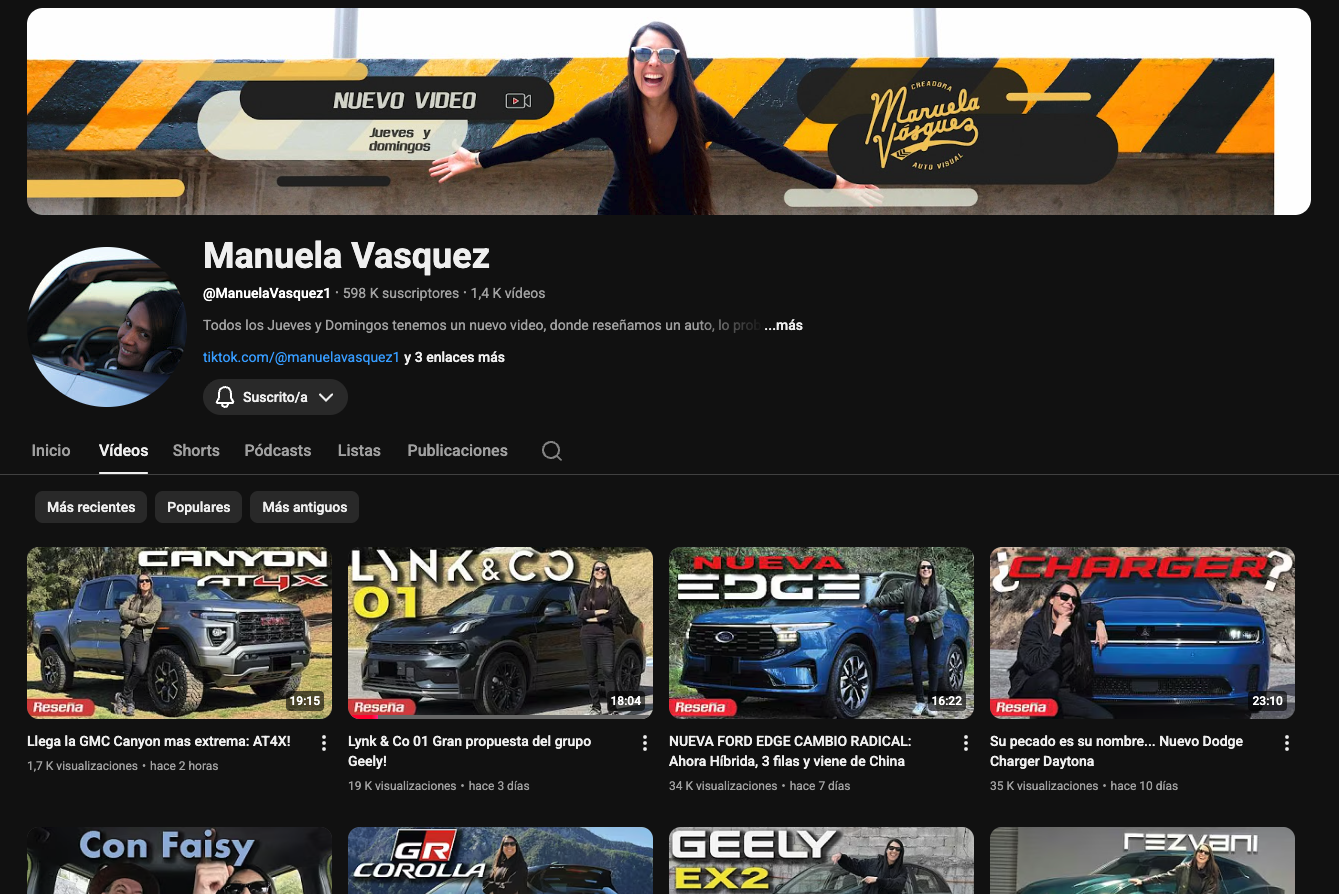The image size is (1339, 894).
Task: Expand channel description with ...más
Action: [x=784, y=325]
